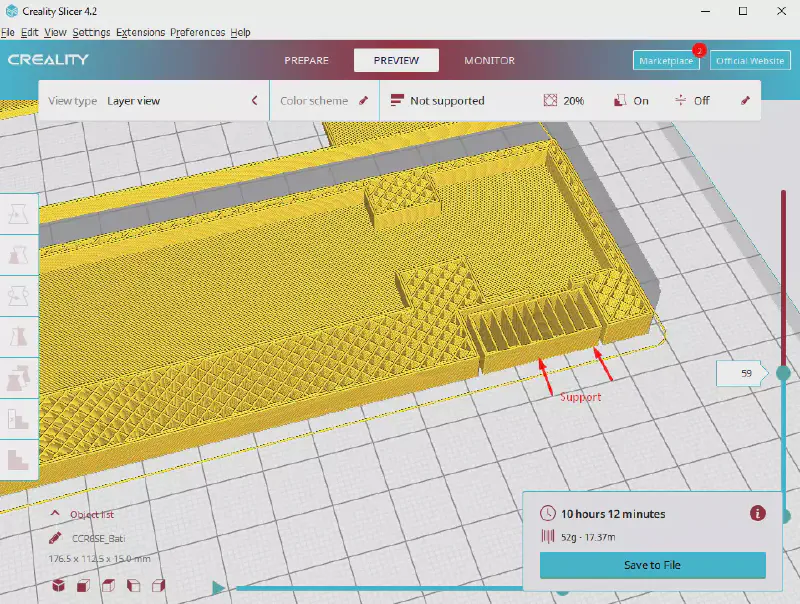
Task: Click the layer slider handle showing 59
Action: 782,373
